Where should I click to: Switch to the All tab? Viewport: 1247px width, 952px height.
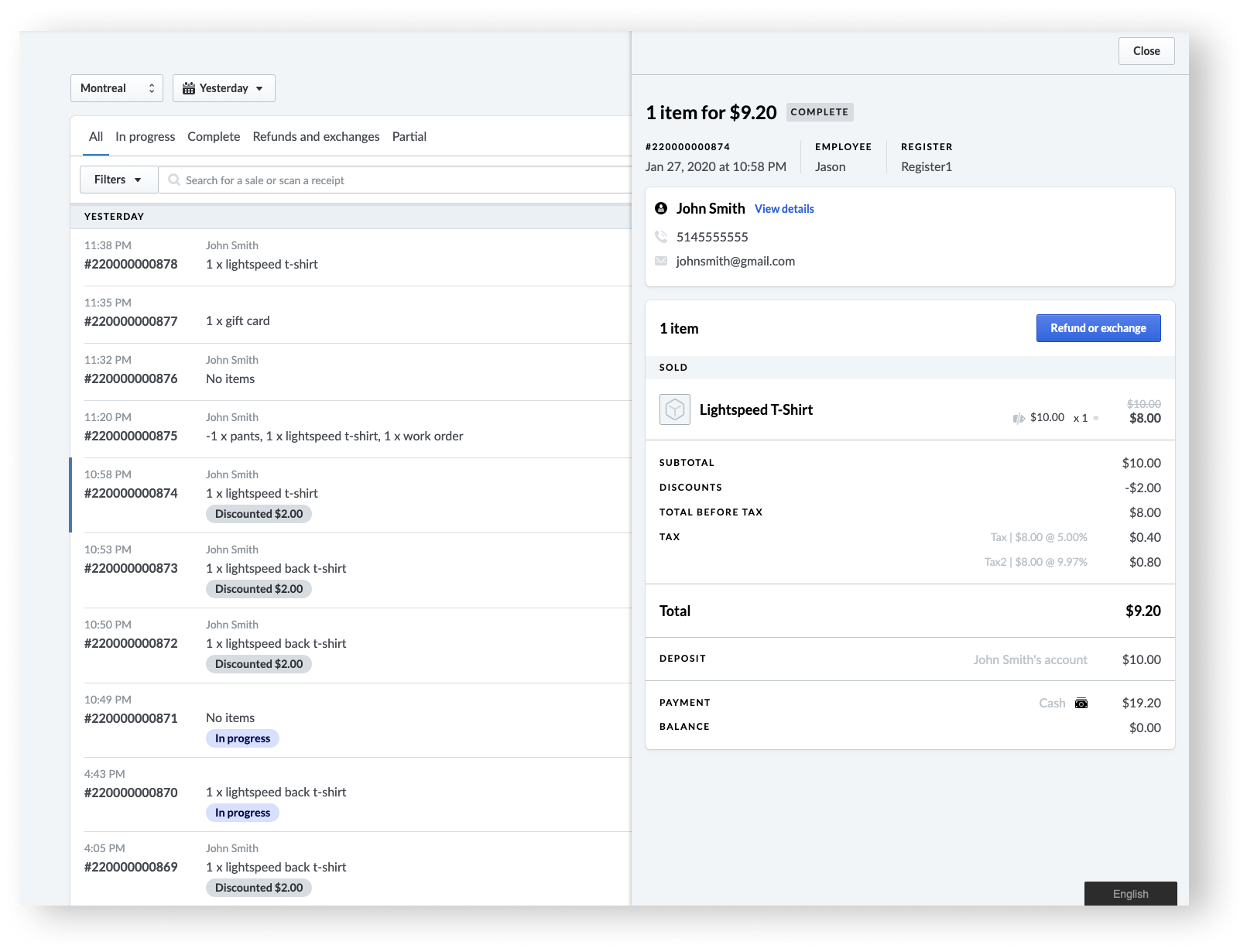pos(96,136)
